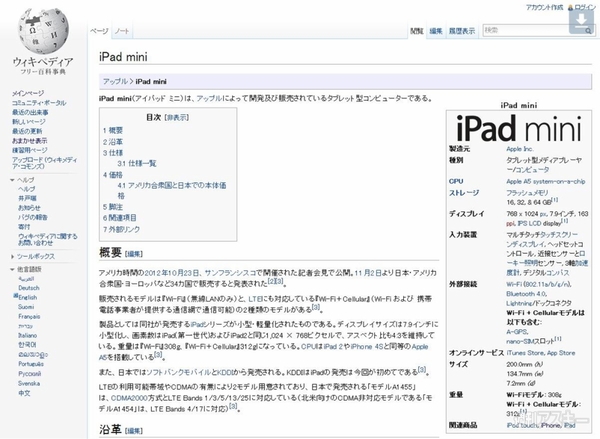The image size is (600, 439).
Task: Switch to the 編集 tab
Action: coord(436,31)
